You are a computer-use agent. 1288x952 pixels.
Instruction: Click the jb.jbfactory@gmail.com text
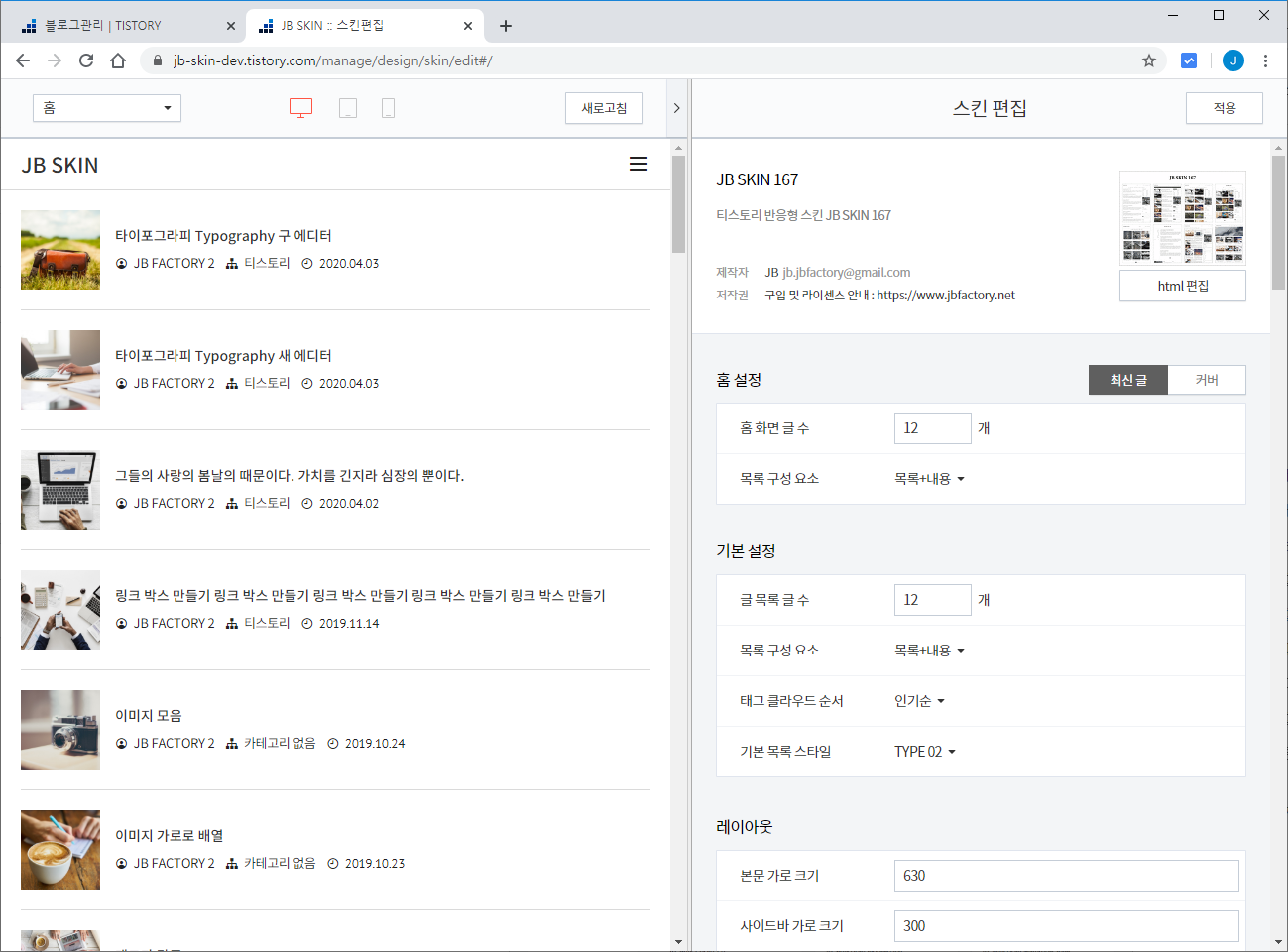(x=847, y=272)
